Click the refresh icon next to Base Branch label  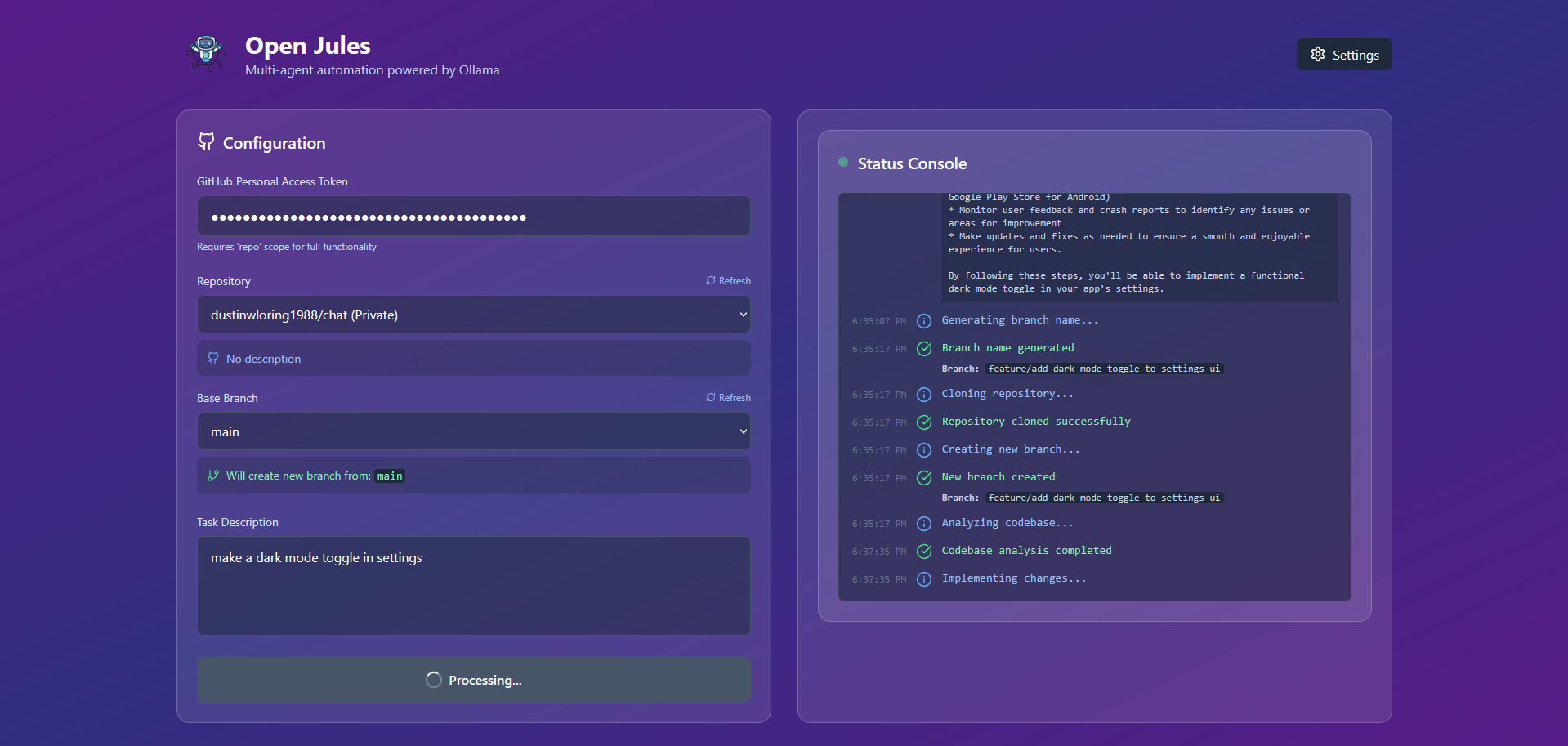[x=711, y=397]
